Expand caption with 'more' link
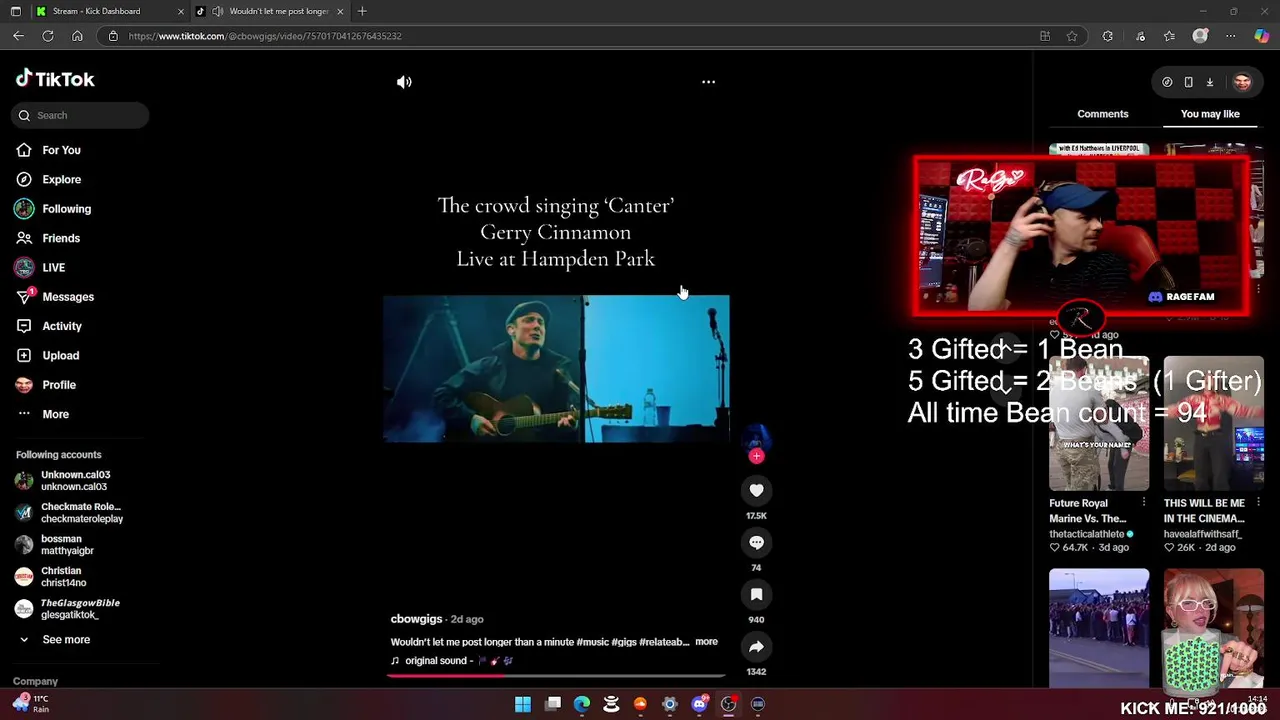Screen dimensions: 1280x720 (706, 642)
